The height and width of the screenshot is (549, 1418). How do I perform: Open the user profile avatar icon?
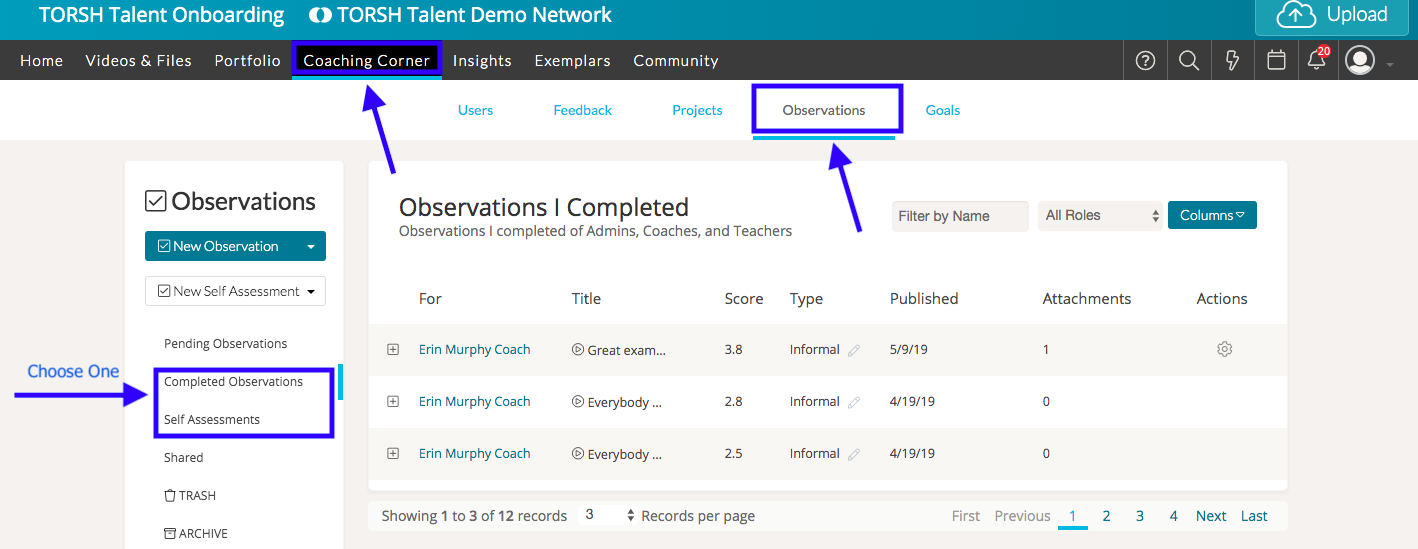[x=1360, y=61]
